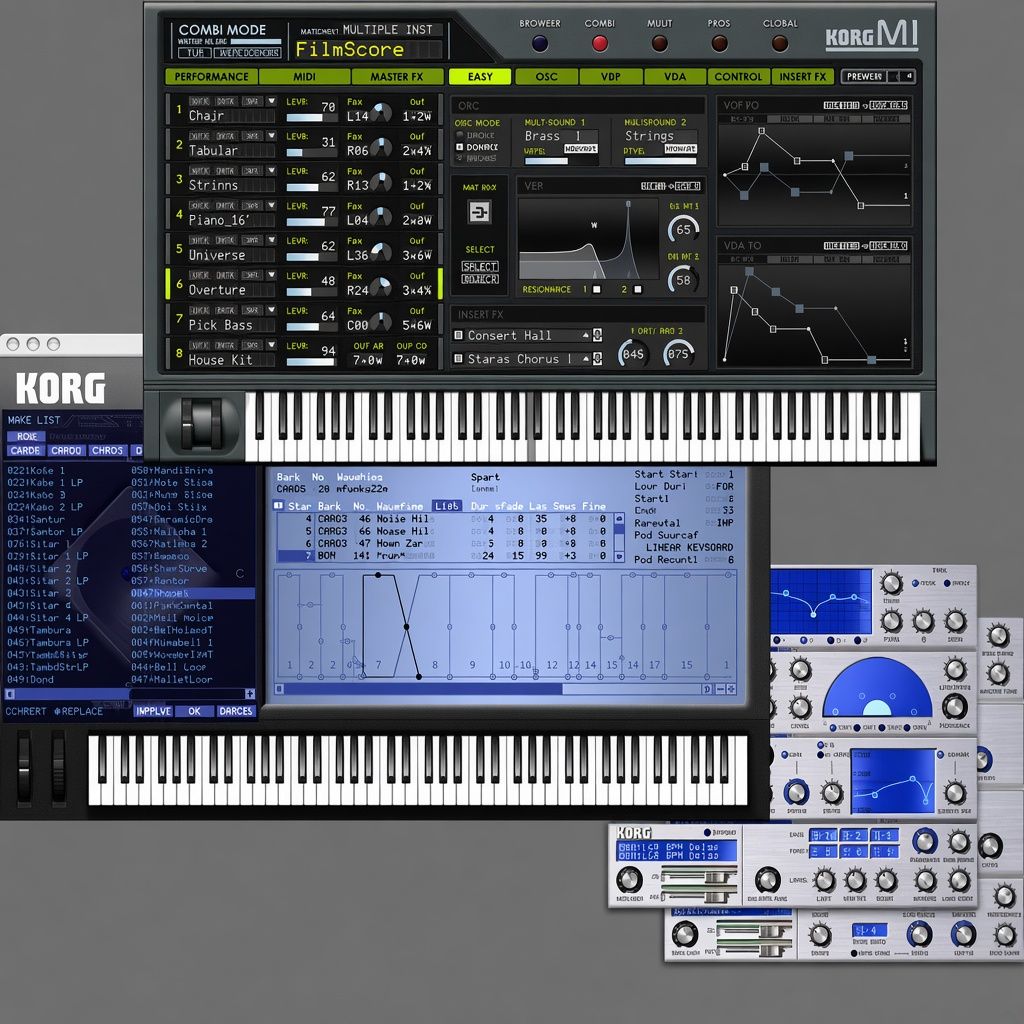Expand the Staras Chorus effect selector arrow

[x=586, y=359]
